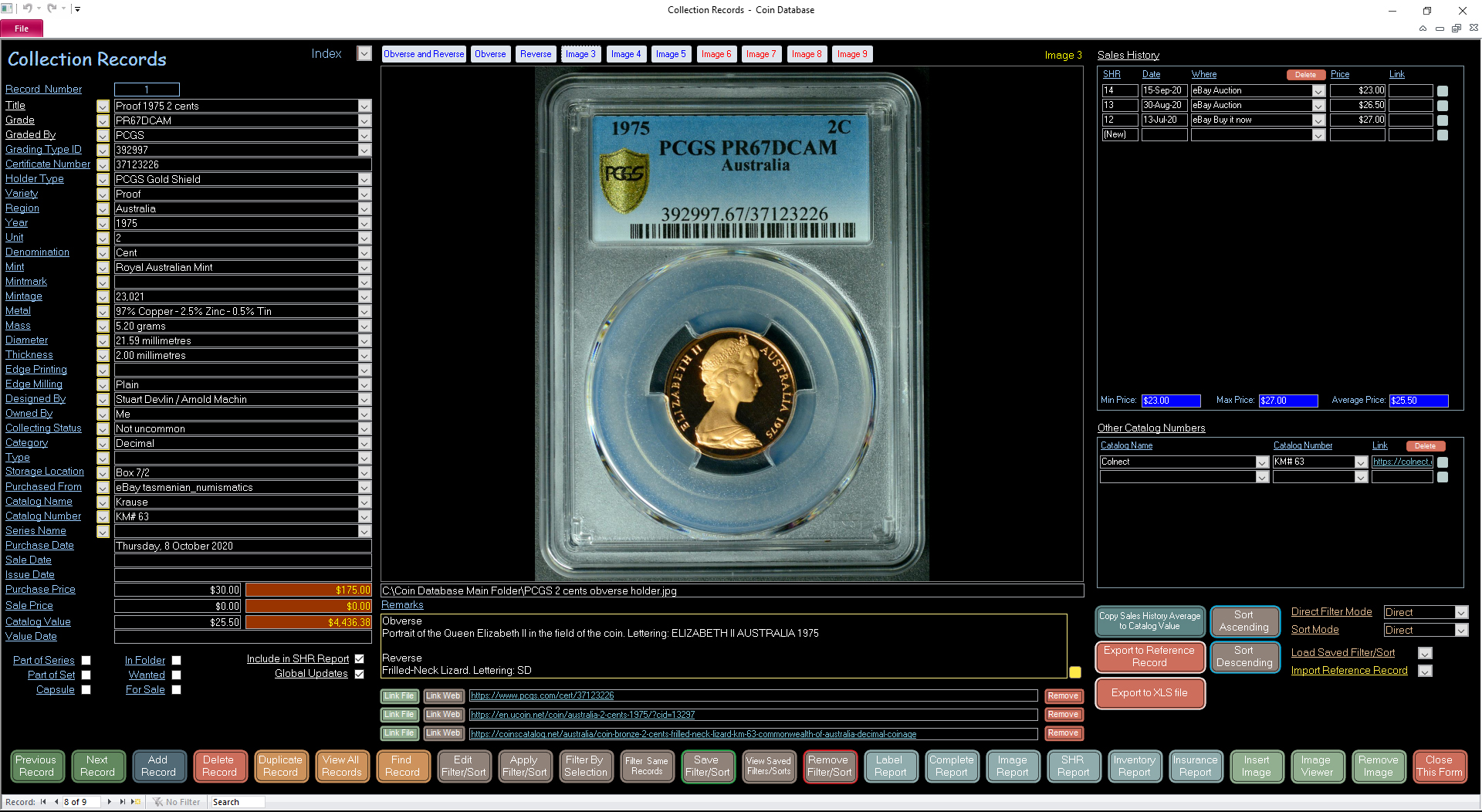This screenshot has height=812, width=1482.
Task: Click Sort Ascending button
Action: 1243,621
